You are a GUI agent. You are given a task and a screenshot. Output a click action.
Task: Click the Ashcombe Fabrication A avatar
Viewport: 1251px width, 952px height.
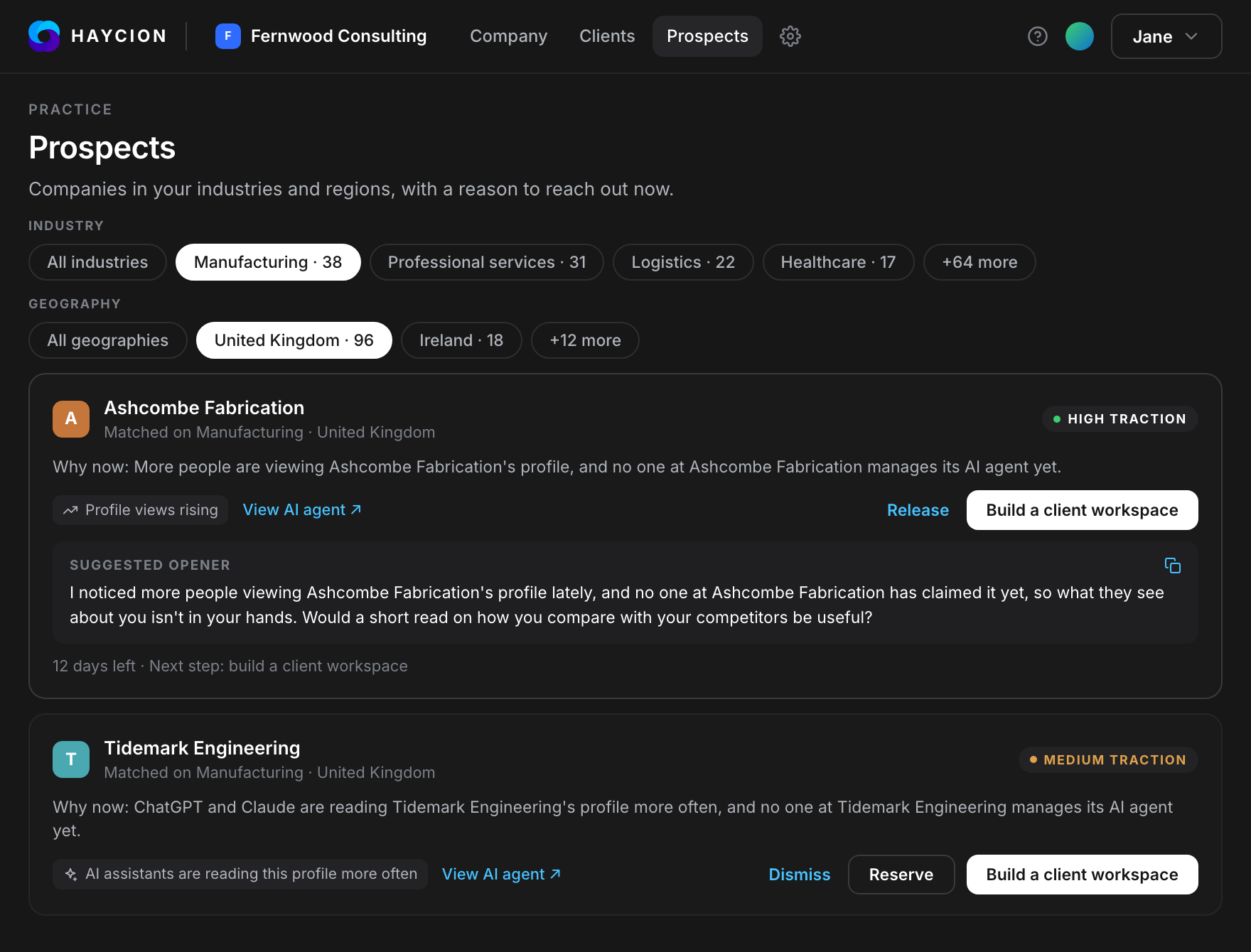coord(71,419)
